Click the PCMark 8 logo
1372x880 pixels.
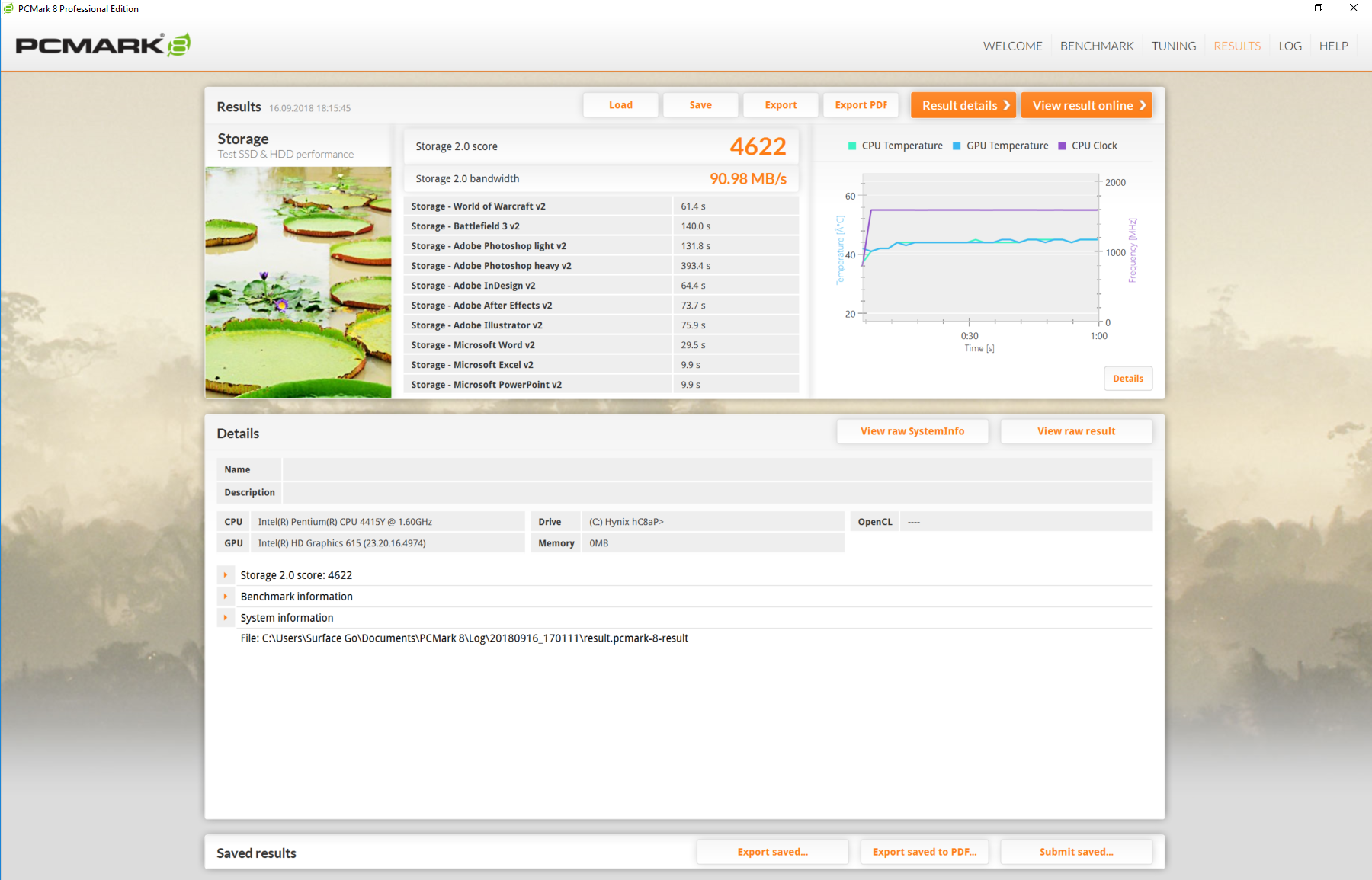click(103, 45)
